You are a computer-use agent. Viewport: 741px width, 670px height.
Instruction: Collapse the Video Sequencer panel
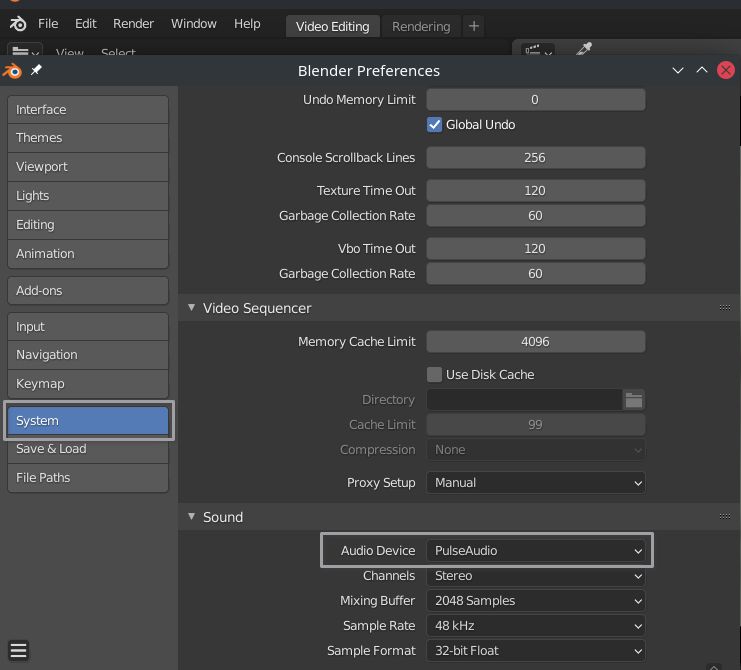191,308
